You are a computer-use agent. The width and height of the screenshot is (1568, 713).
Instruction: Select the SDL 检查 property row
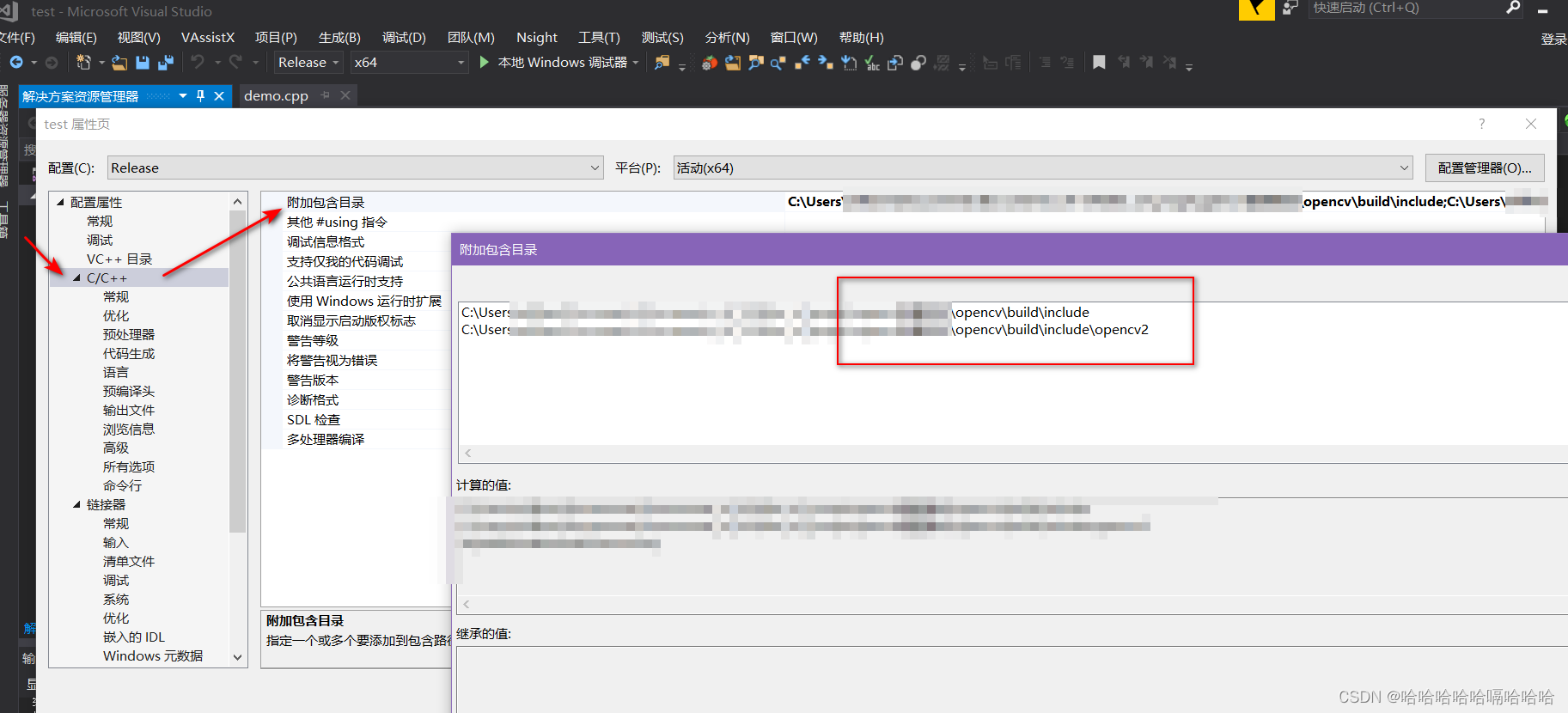point(357,419)
